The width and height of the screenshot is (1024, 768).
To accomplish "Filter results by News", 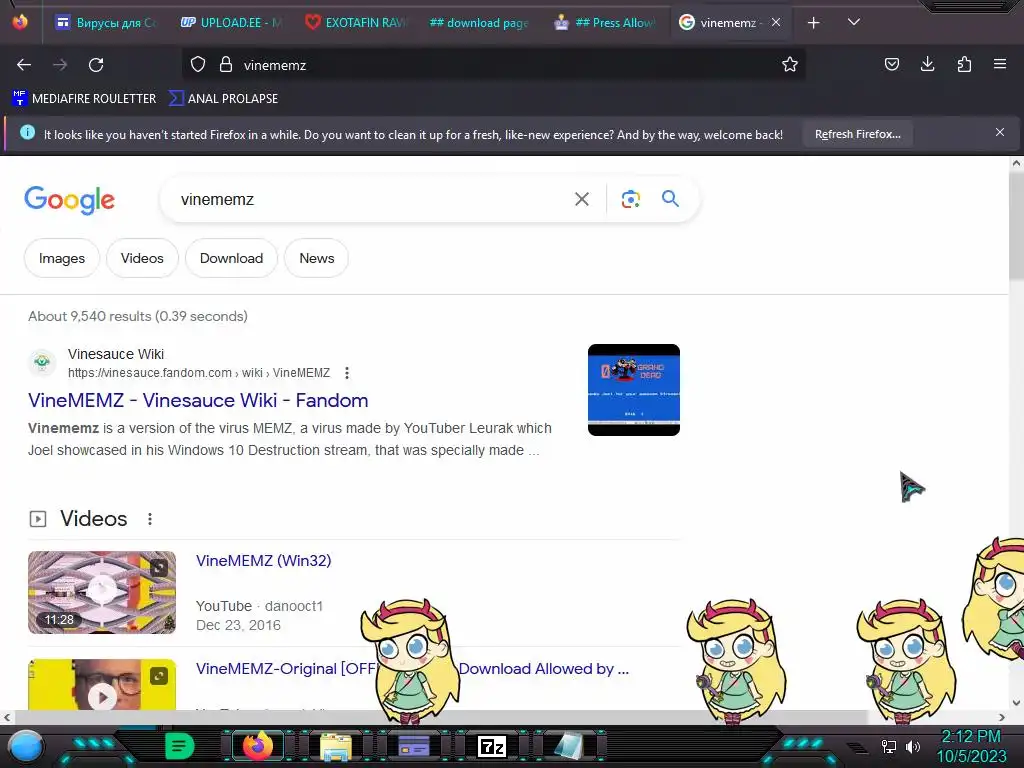I will (x=317, y=258).
